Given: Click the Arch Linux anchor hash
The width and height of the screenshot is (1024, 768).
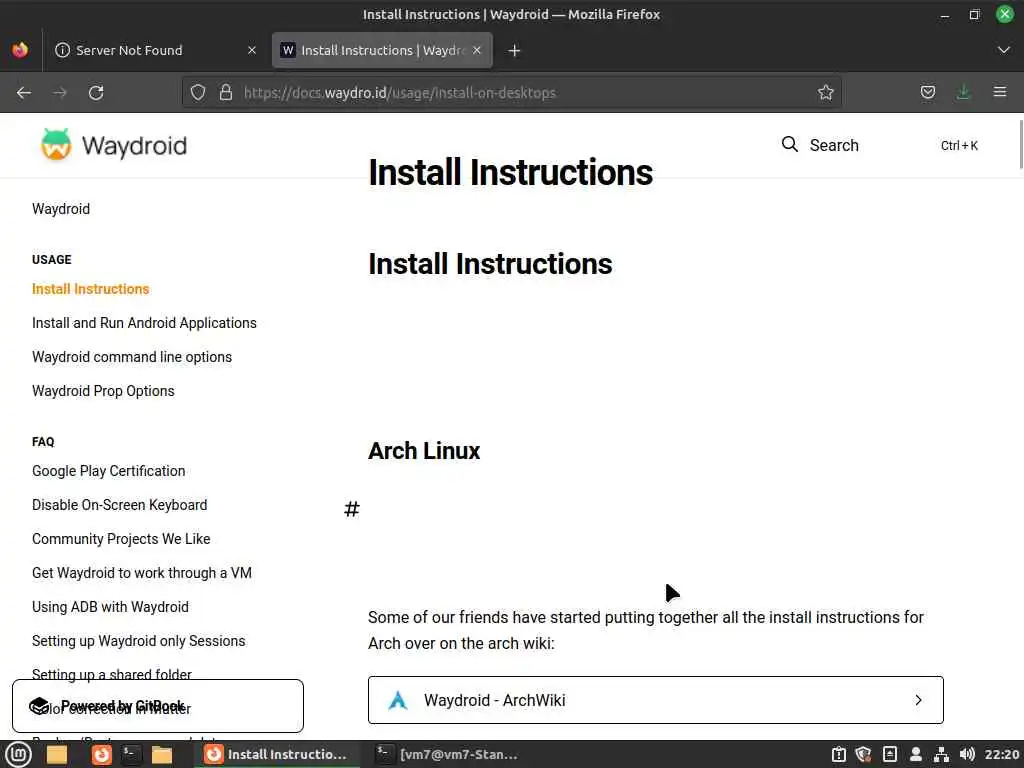Looking at the screenshot, I should [x=351, y=509].
